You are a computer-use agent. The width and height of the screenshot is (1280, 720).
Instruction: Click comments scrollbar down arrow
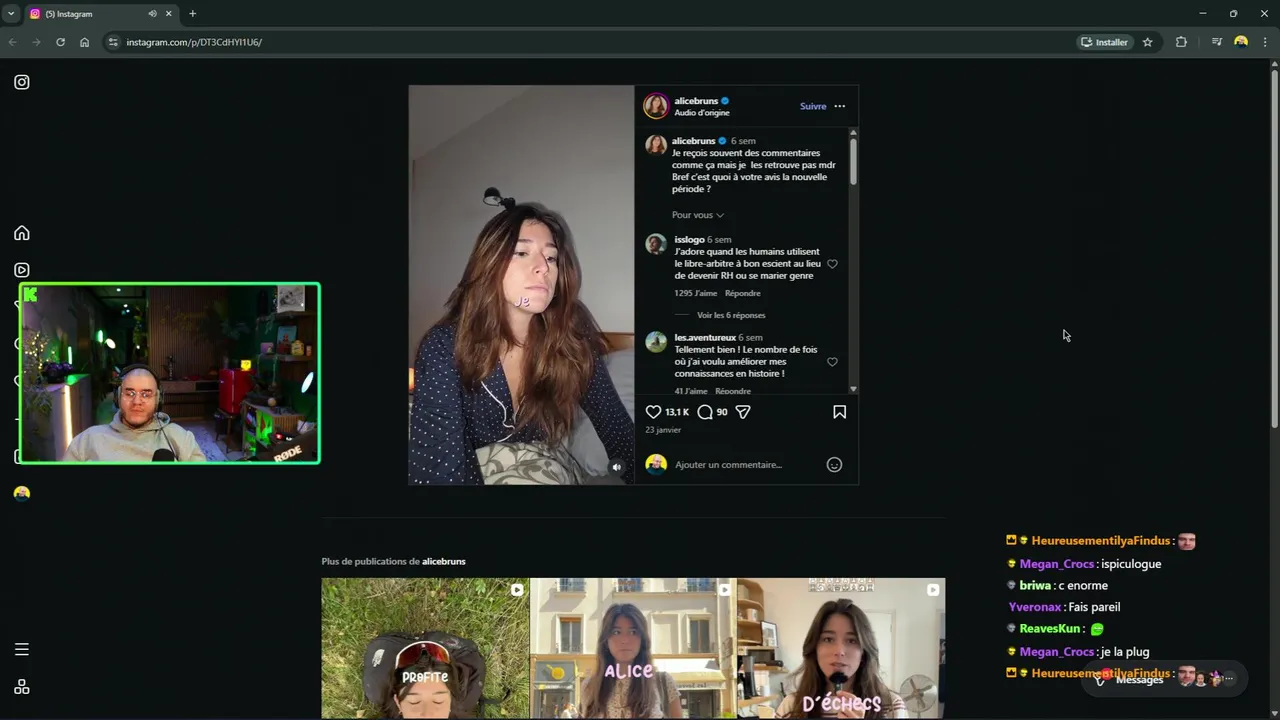pos(853,389)
